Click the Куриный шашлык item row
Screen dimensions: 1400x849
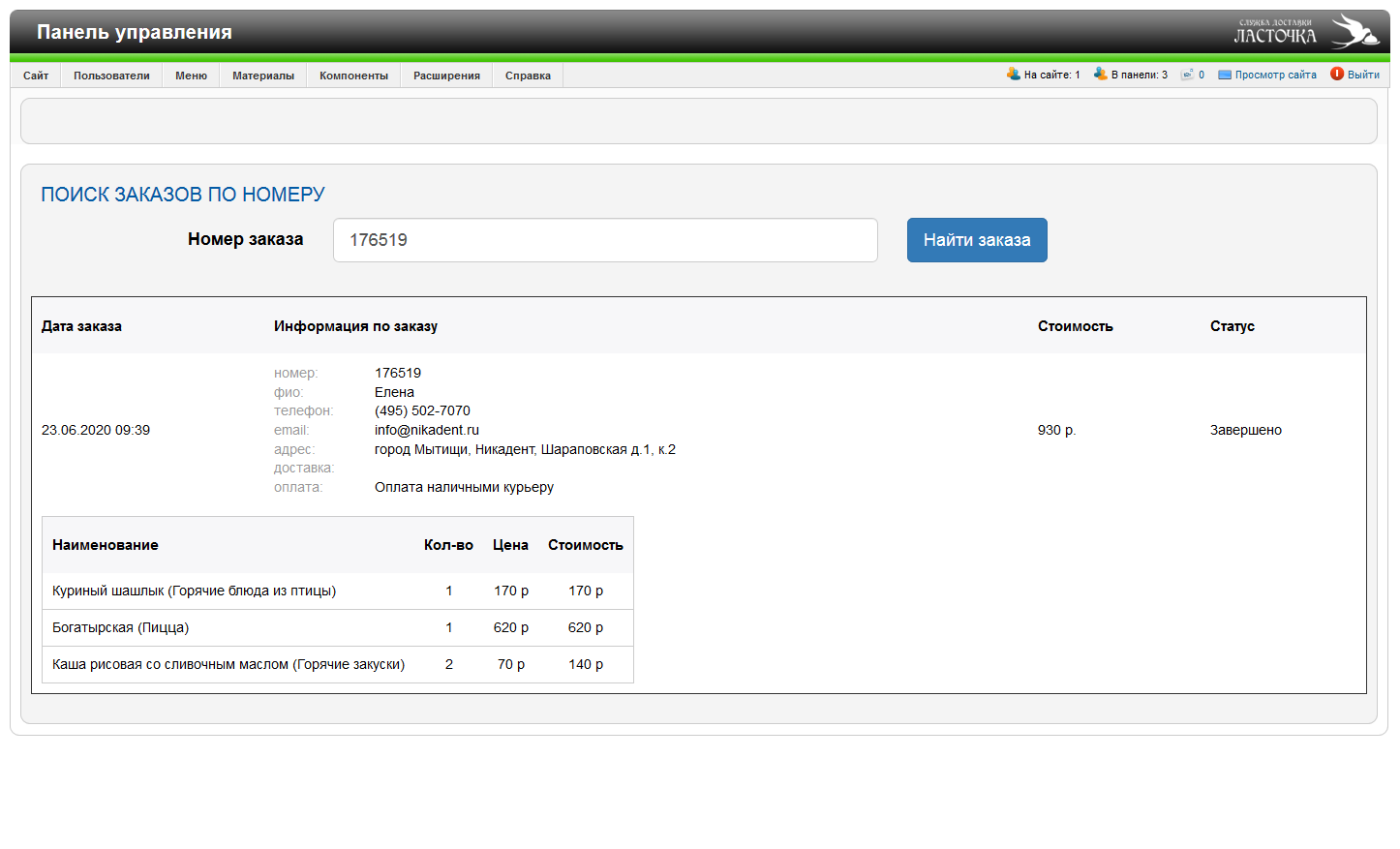point(338,591)
